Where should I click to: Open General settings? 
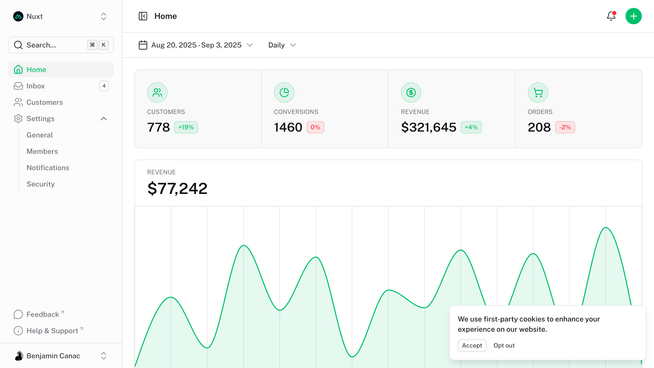(x=40, y=135)
